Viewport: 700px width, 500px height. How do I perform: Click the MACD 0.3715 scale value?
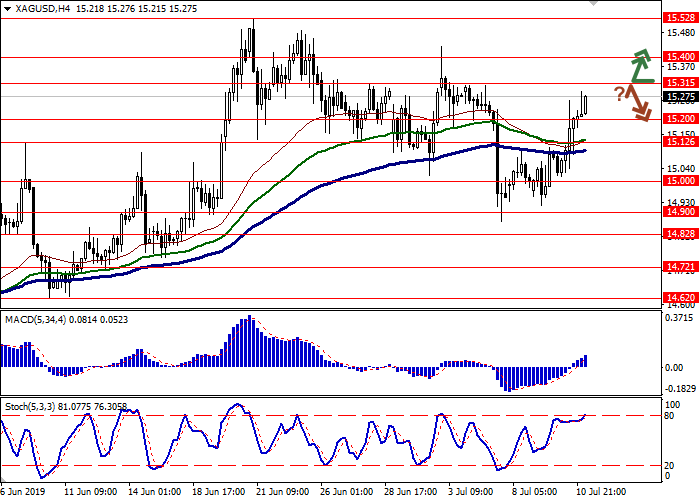click(x=680, y=318)
